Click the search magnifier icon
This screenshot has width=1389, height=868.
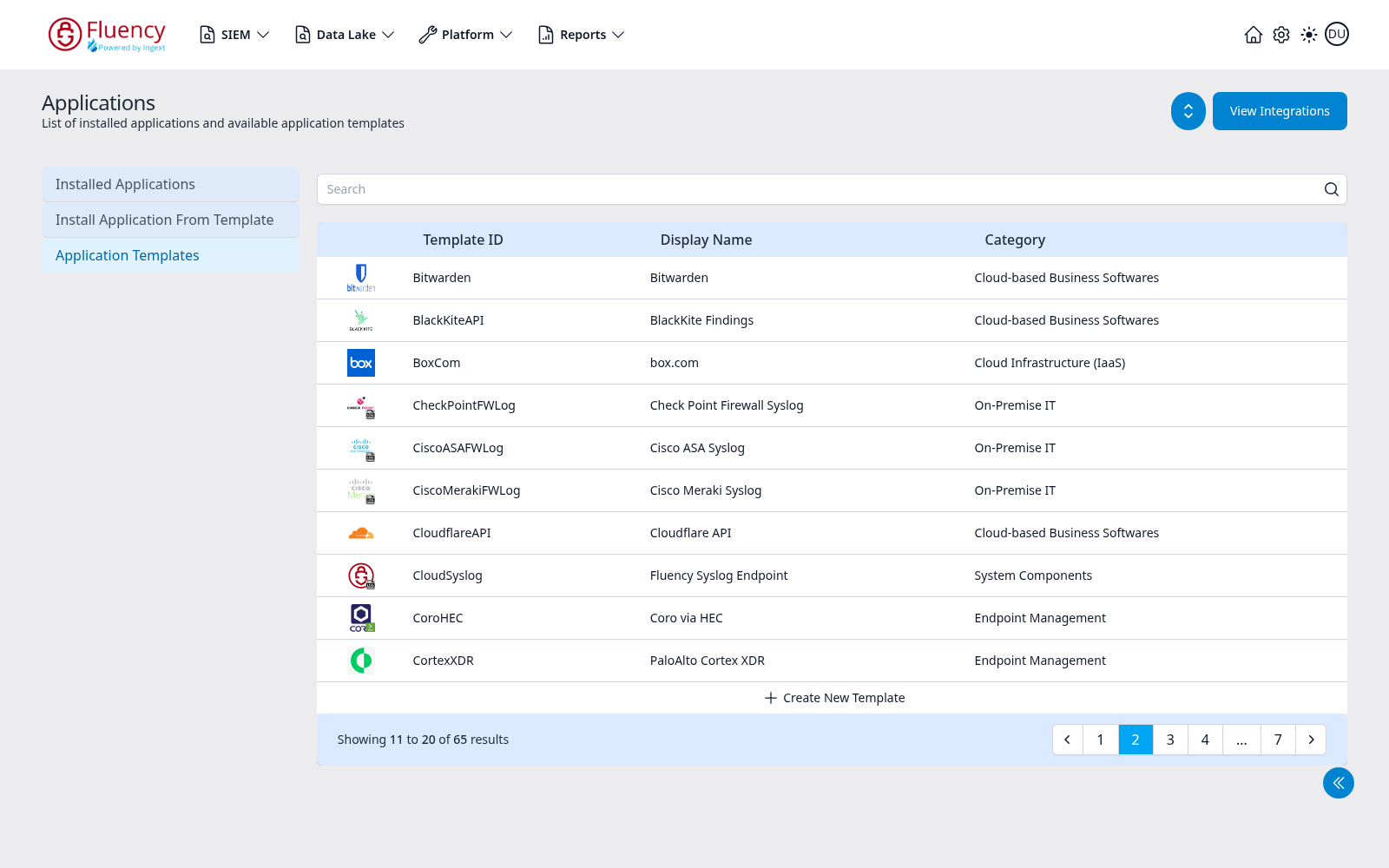[x=1331, y=189]
